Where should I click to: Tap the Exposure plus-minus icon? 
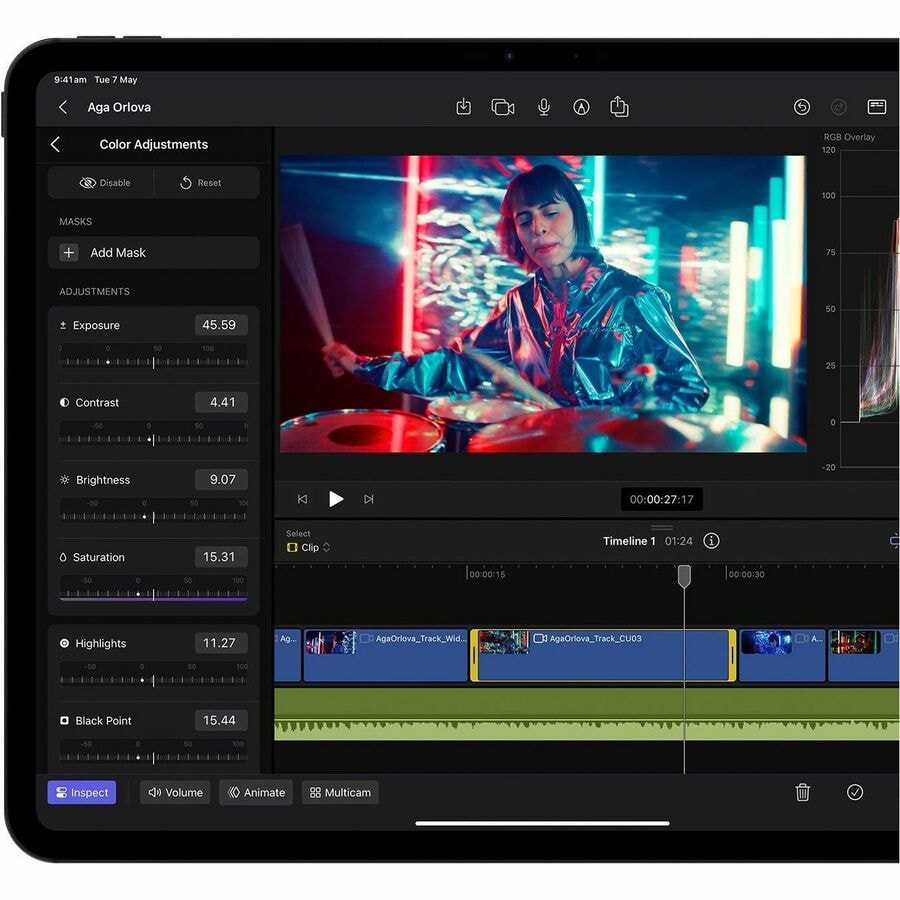[63, 325]
